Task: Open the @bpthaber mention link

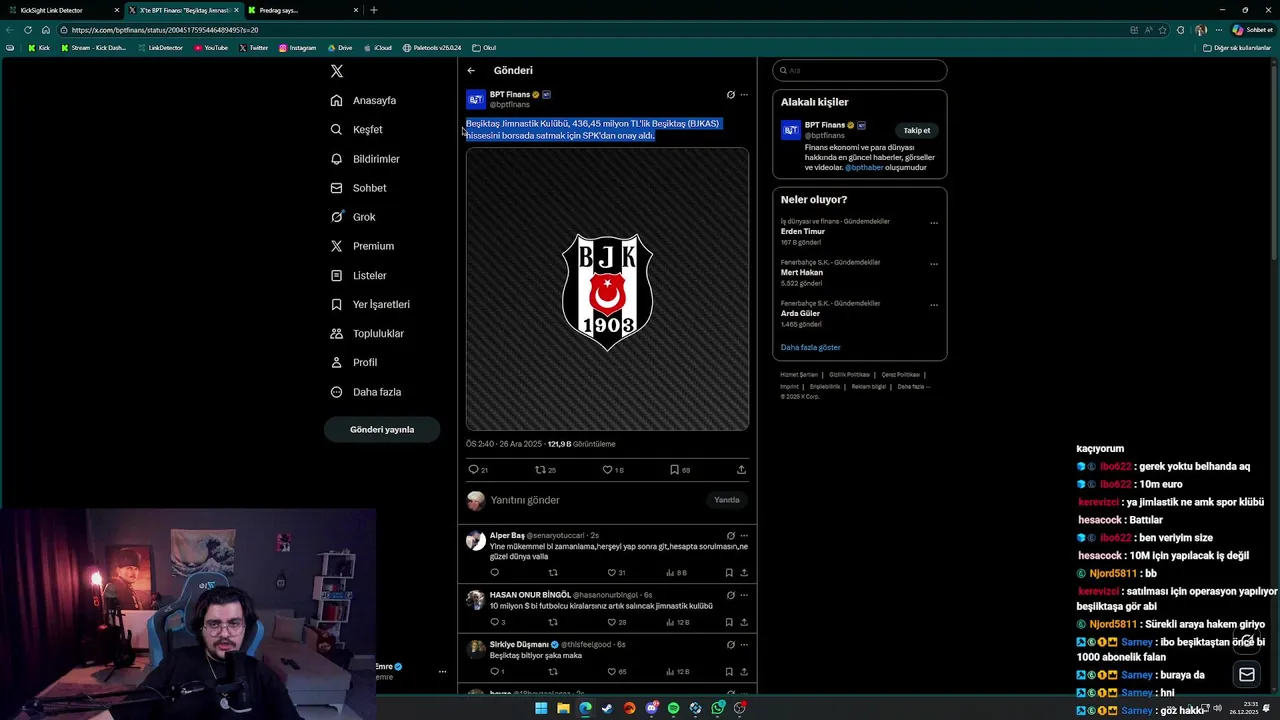Action: tap(864, 168)
